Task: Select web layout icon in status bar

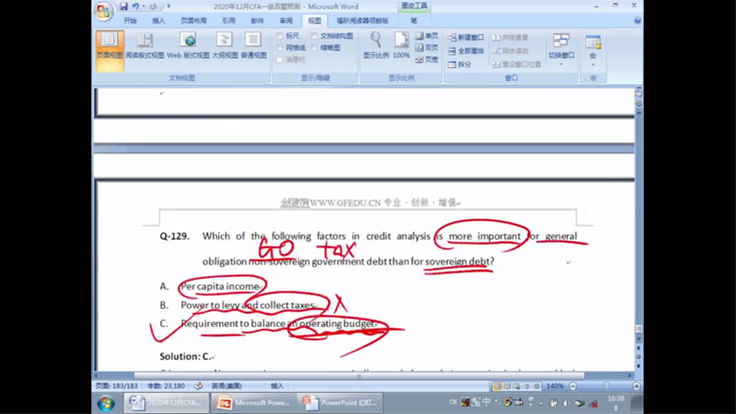Action: pos(517,386)
